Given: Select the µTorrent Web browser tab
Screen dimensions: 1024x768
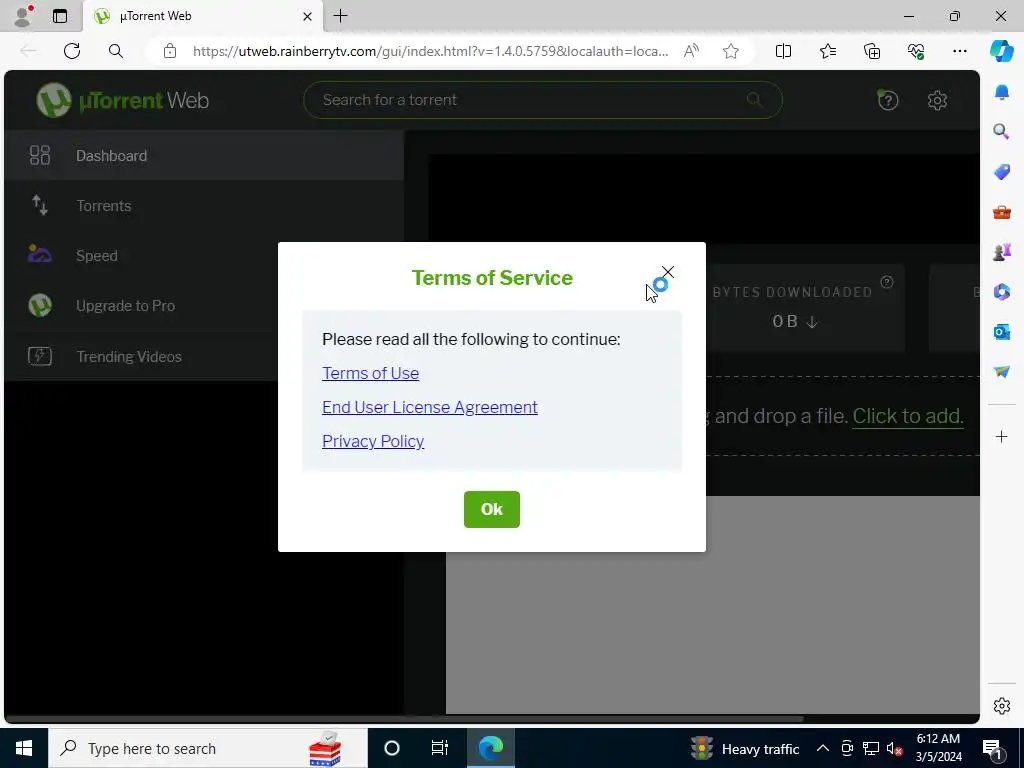Looking at the screenshot, I should [202, 16].
